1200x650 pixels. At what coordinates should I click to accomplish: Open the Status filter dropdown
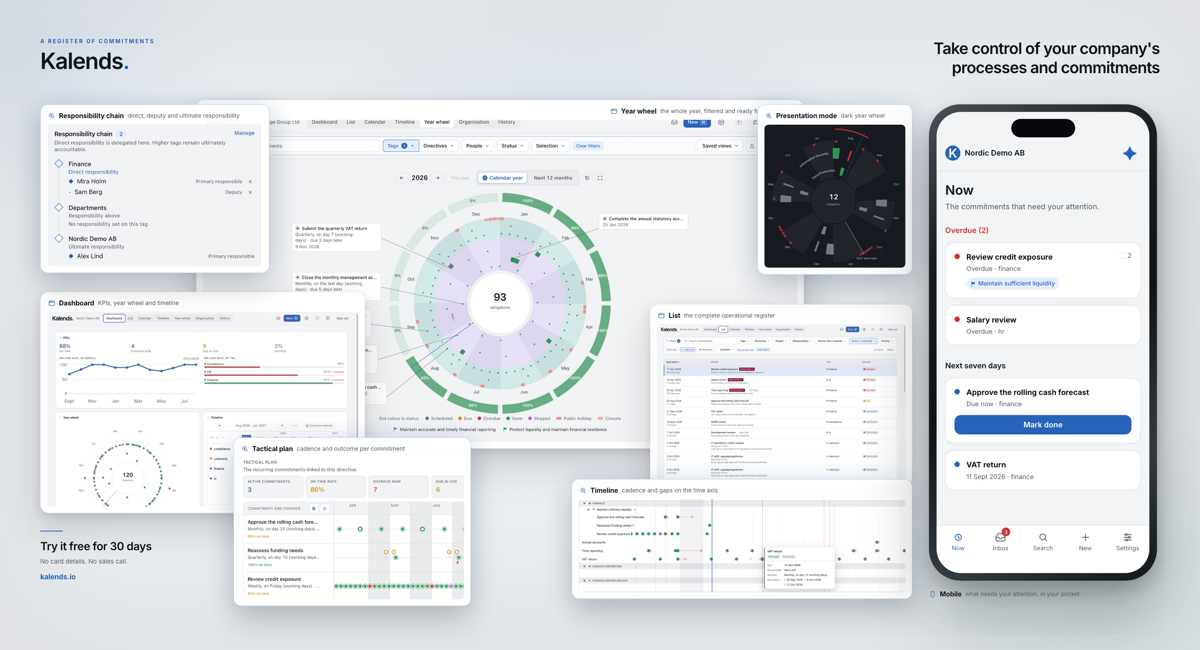(512, 146)
